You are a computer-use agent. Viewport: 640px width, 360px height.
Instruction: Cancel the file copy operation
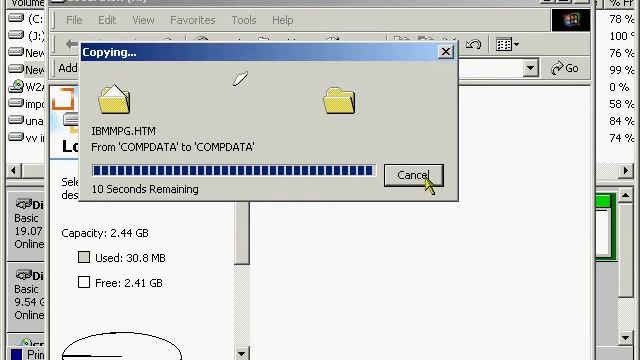coord(413,176)
